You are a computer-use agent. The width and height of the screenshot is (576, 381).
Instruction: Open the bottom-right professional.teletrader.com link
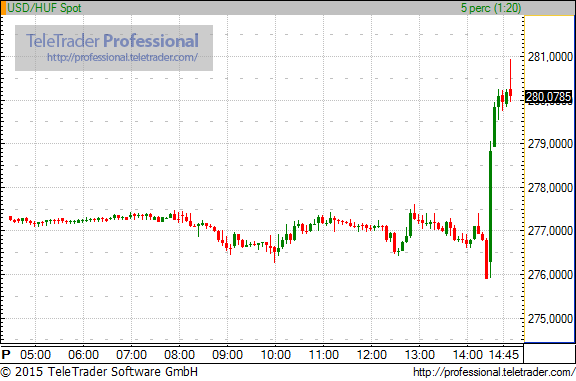(x=494, y=372)
